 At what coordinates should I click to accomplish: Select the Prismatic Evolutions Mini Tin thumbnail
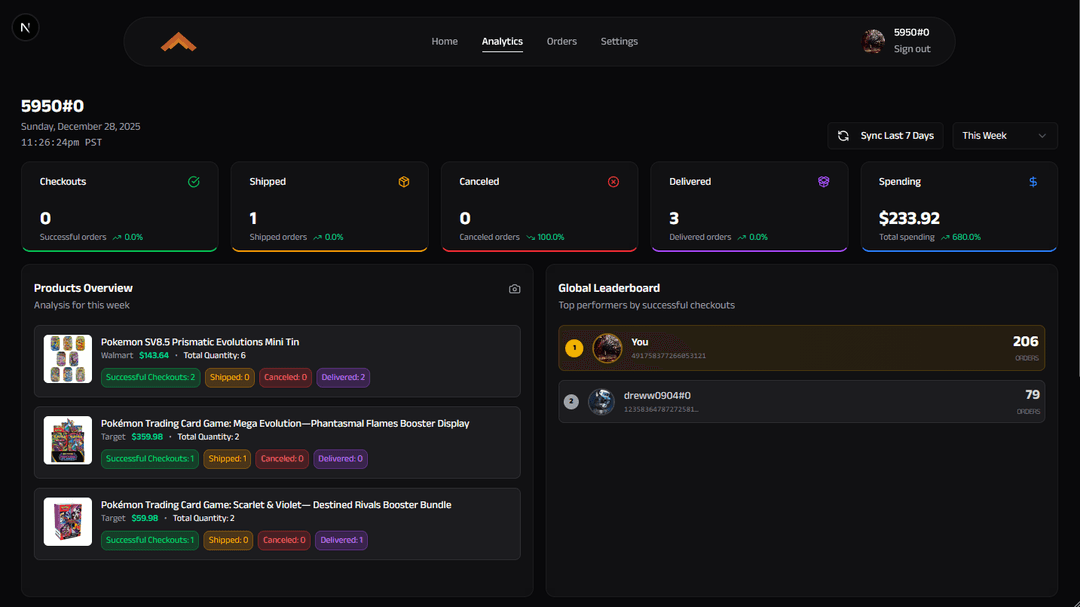[67, 358]
